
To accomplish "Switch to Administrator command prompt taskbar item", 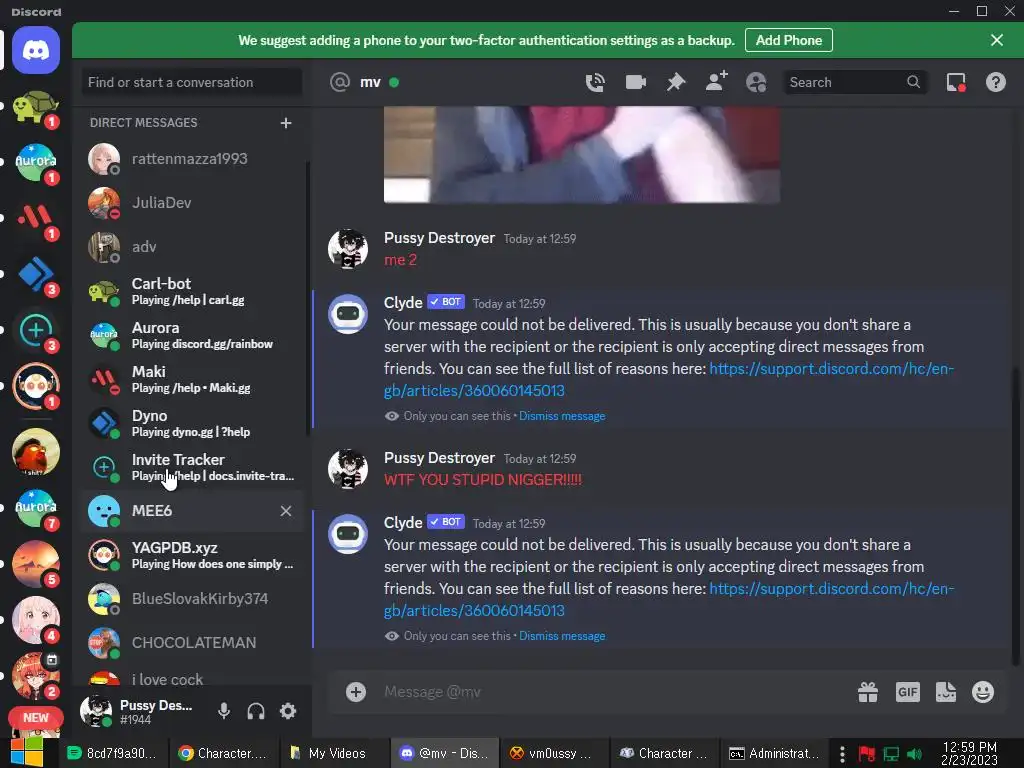I will point(775,753).
